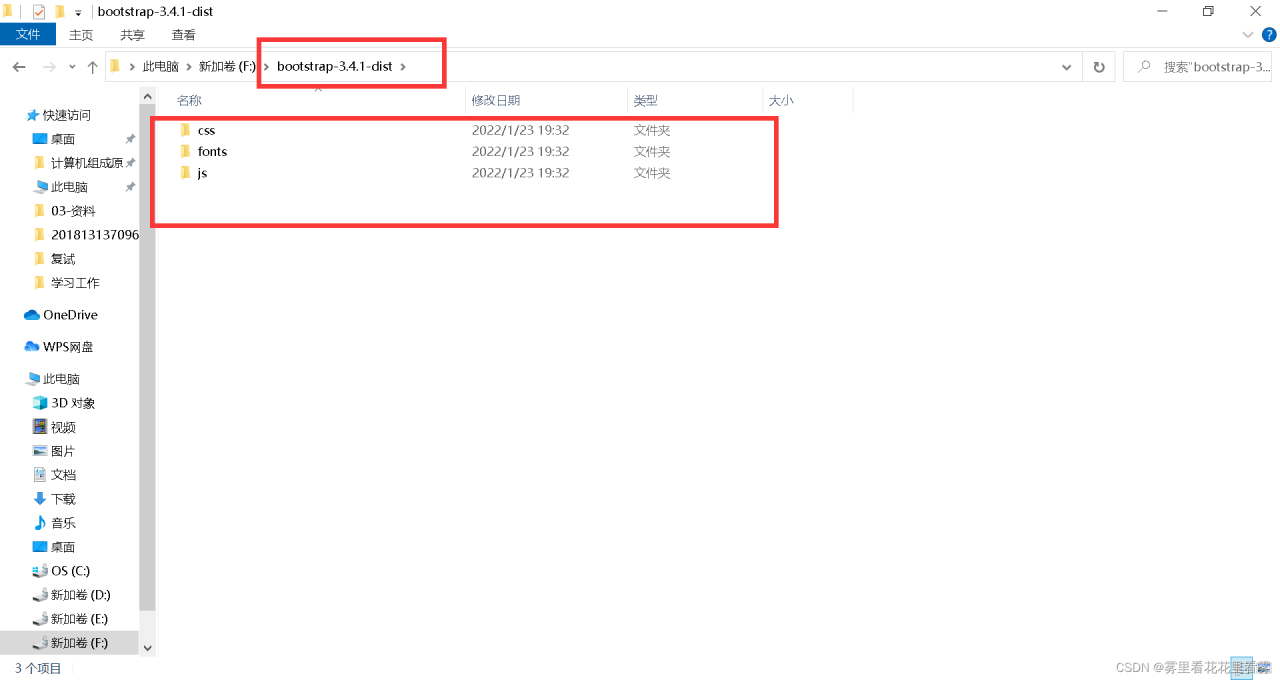
Task: Refresh the folder with the refresh icon
Action: pos(1099,67)
